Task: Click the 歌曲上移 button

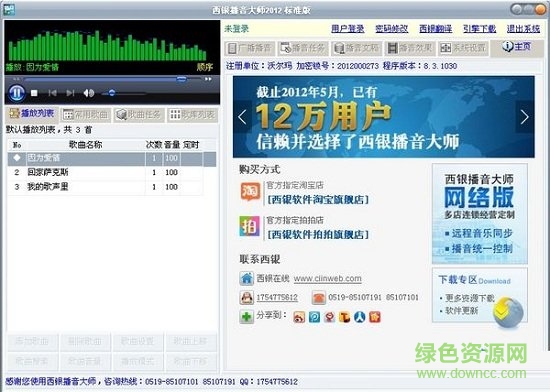Action: [191, 341]
